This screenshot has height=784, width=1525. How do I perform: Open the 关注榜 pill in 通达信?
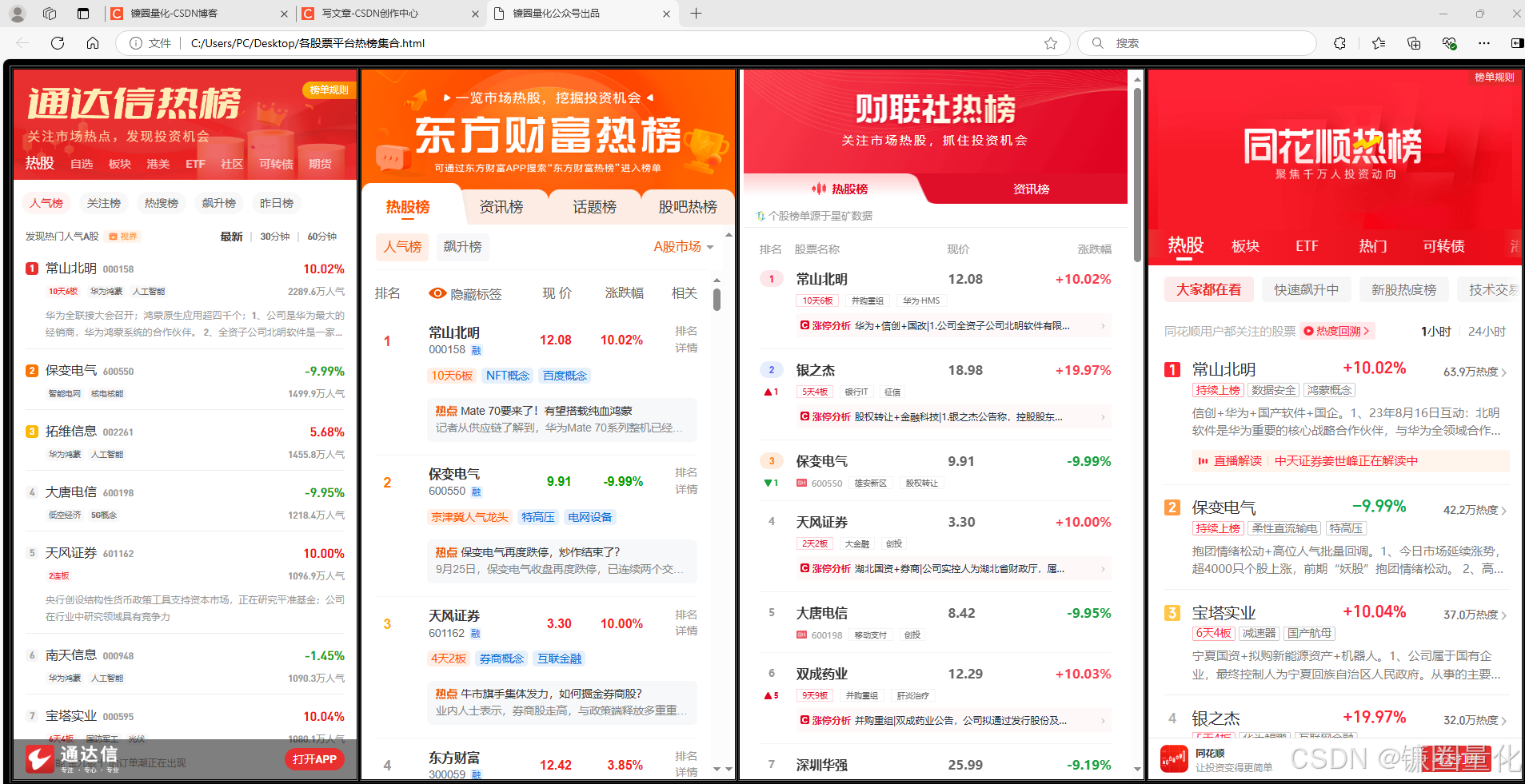coord(104,203)
